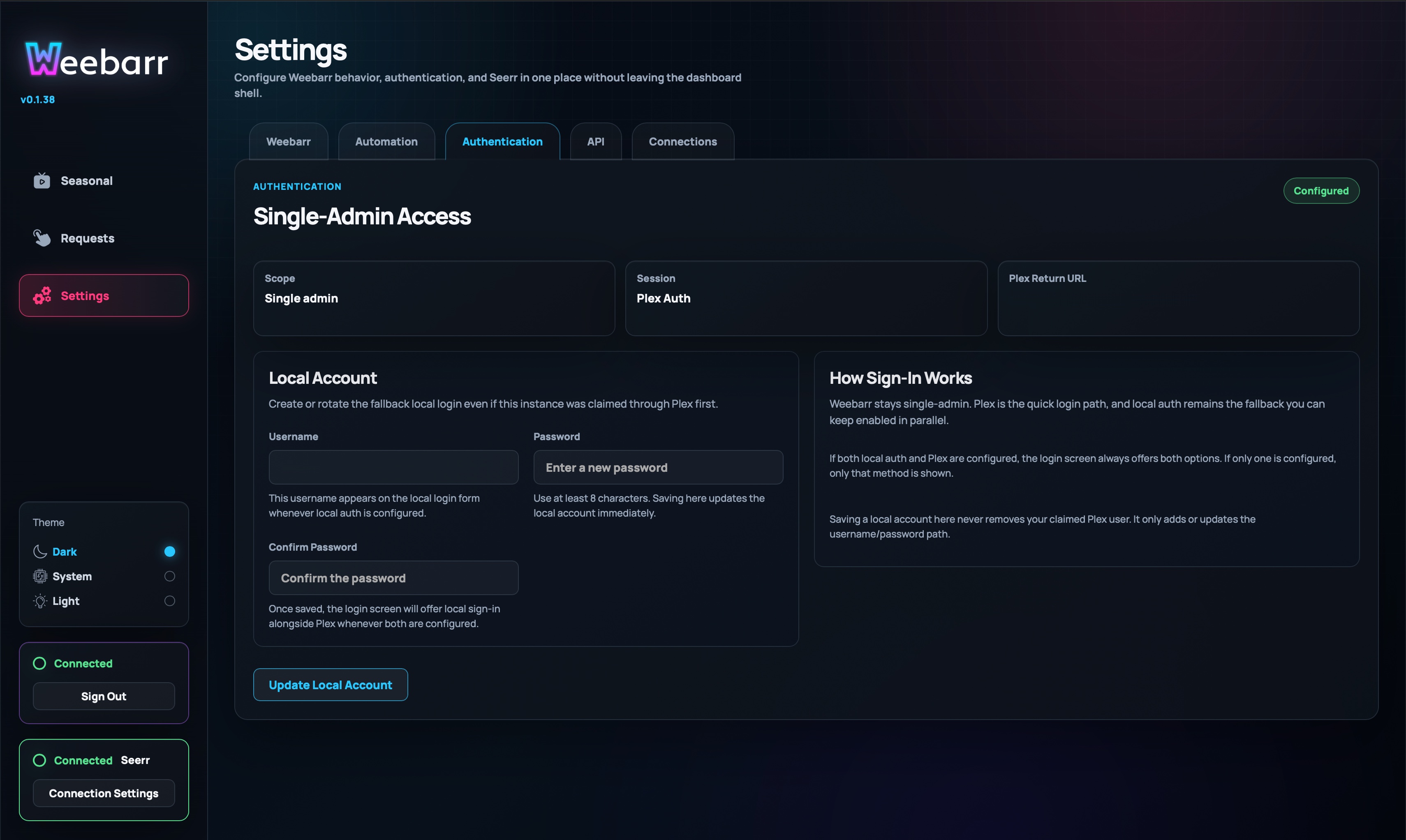Open Requests in the sidebar
Viewport: 1406px width, 840px height.
pos(104,238)
